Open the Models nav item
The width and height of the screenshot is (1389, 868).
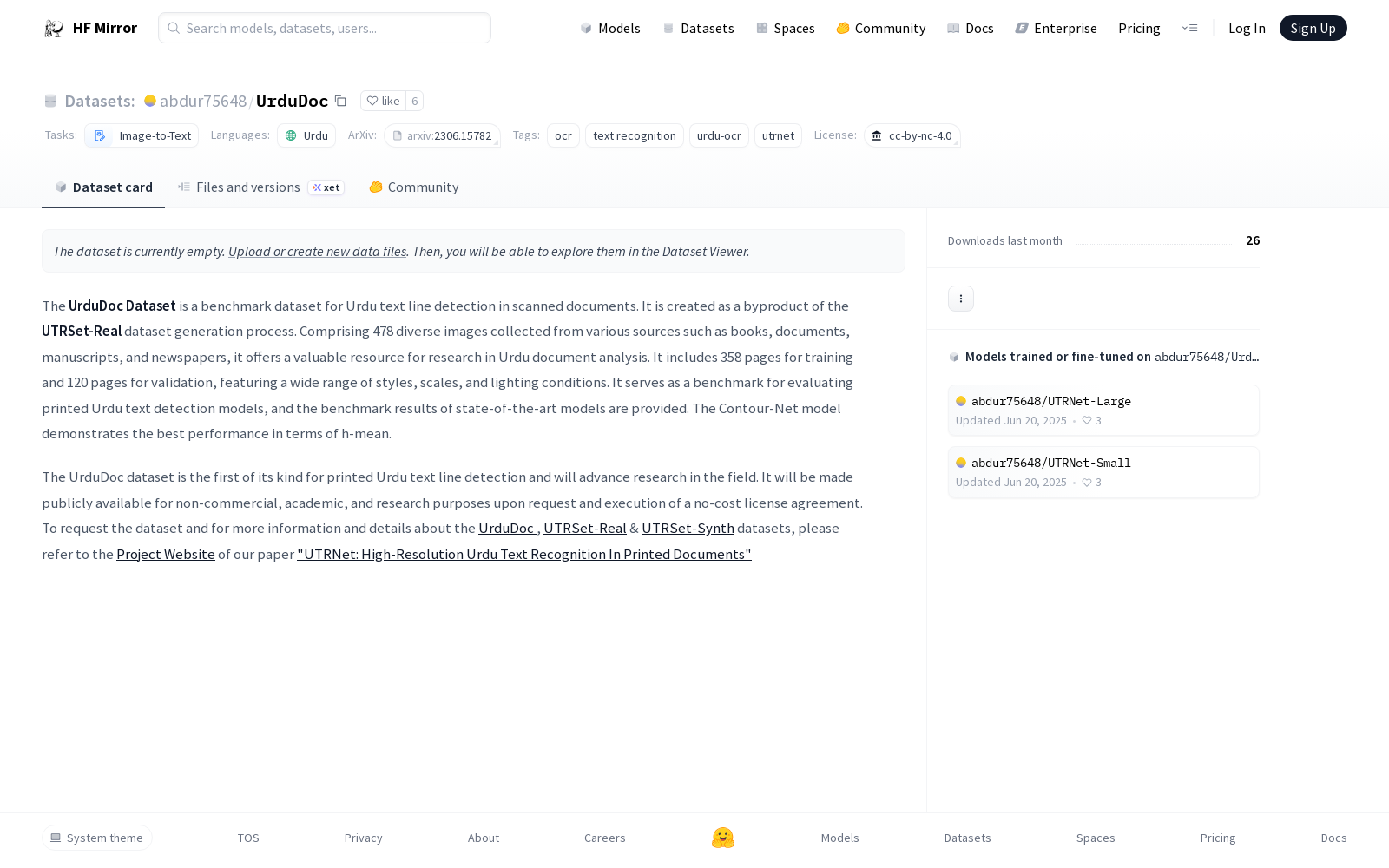point(610,28)
